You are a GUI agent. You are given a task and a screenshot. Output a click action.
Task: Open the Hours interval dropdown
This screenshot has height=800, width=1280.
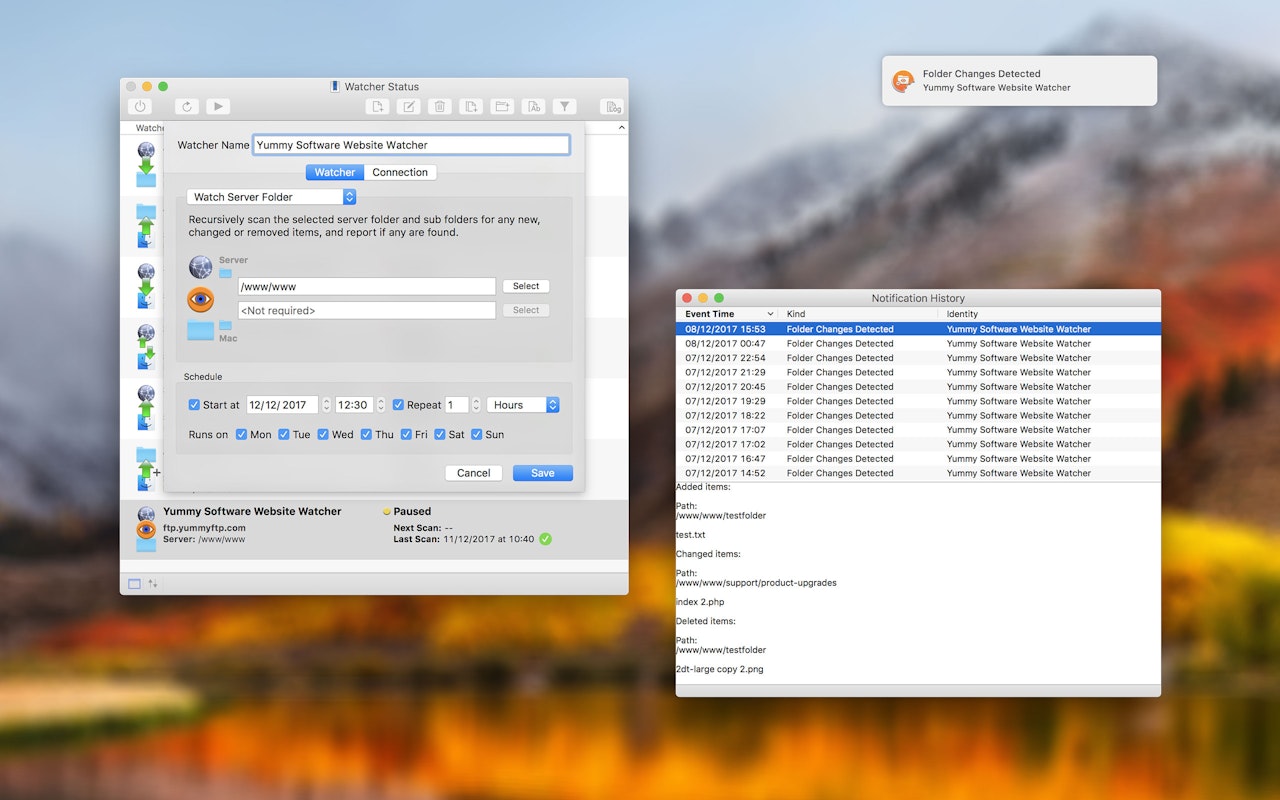click(523, 405)
